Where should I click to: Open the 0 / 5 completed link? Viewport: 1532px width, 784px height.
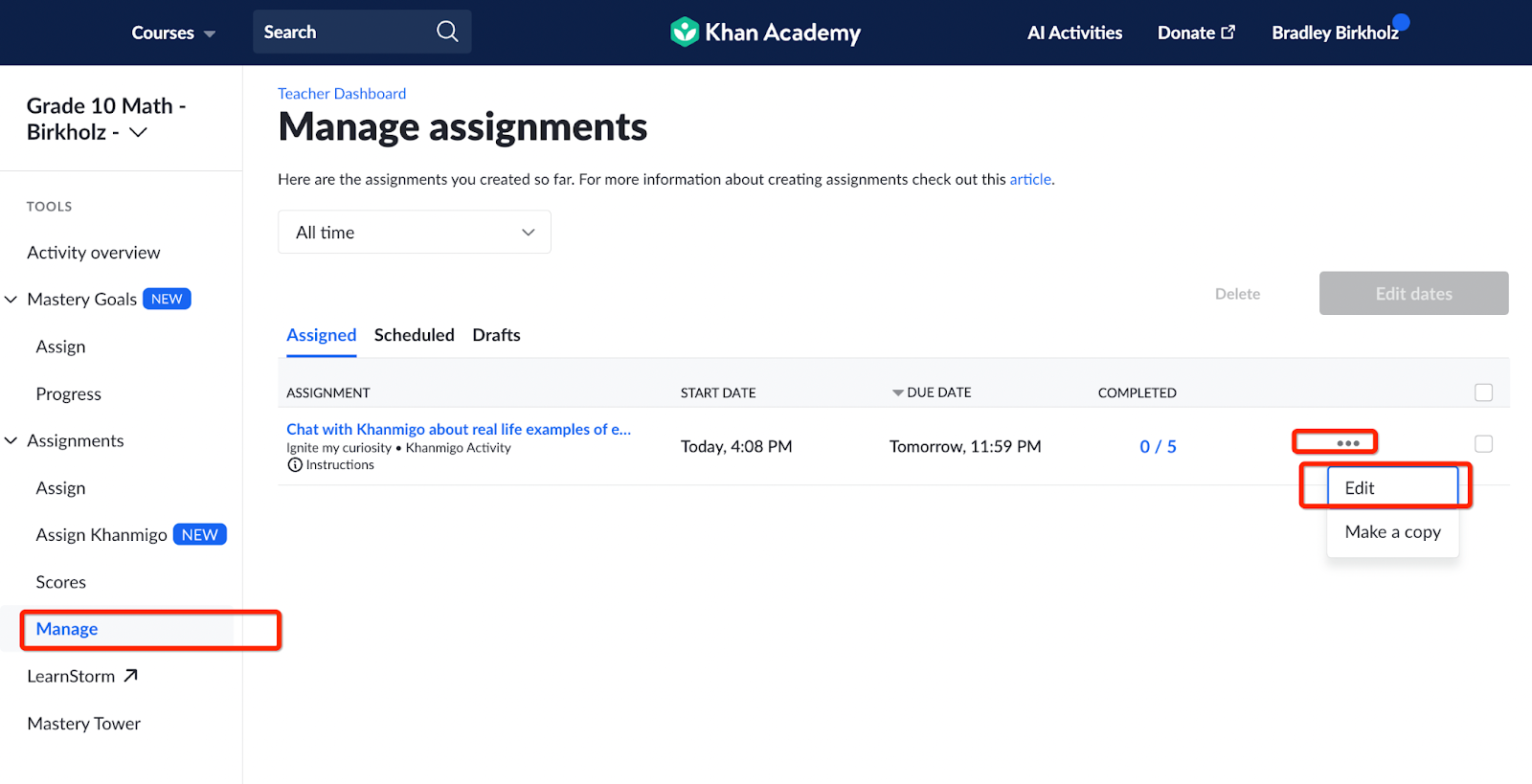coord(1158,447)
